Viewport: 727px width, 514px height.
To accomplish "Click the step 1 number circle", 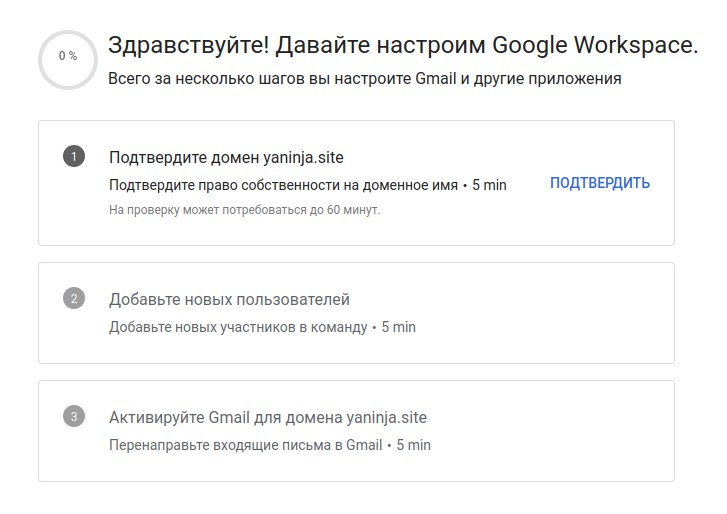I will pos(74,156).
